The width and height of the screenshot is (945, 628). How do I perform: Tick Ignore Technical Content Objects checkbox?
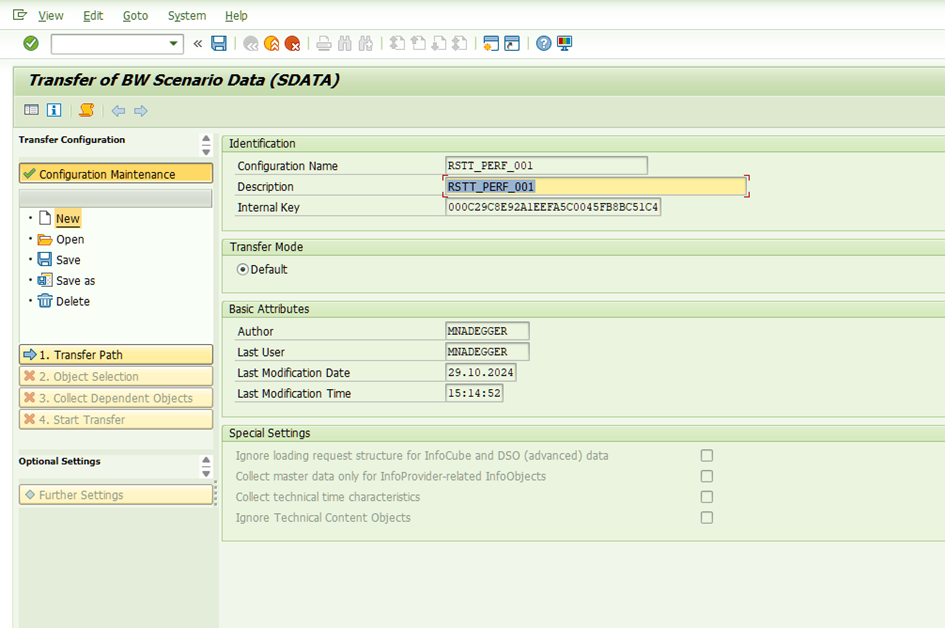tap(707, 518)
